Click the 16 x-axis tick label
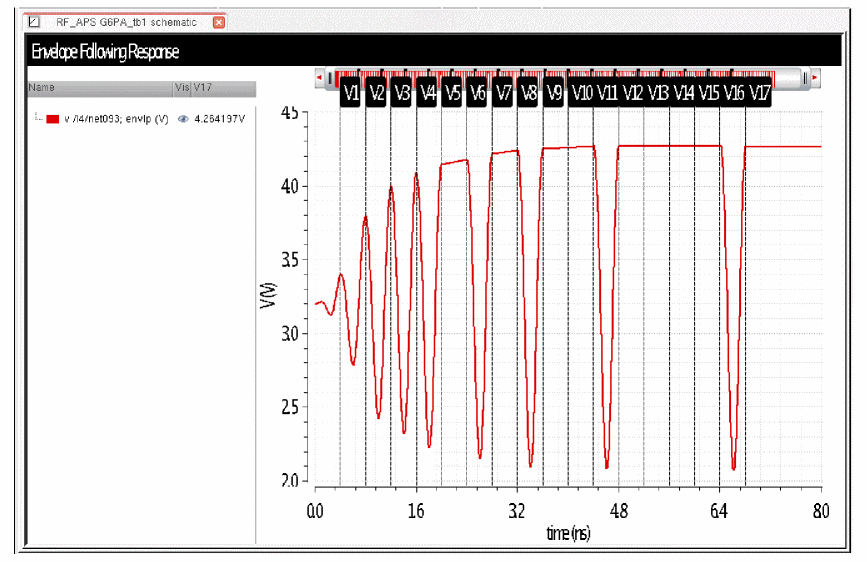Viewport: 867px width, 562px height. click(416, 511)
